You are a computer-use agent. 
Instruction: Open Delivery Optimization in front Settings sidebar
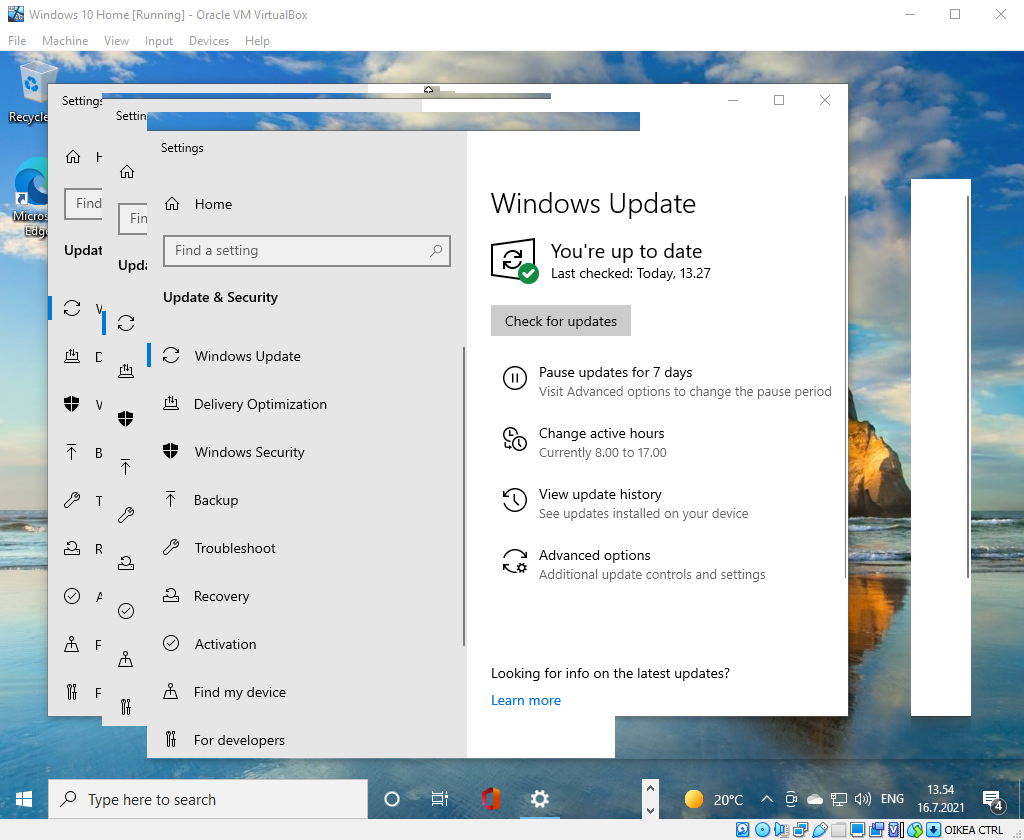pyautogui.click(x=307, y=404)
